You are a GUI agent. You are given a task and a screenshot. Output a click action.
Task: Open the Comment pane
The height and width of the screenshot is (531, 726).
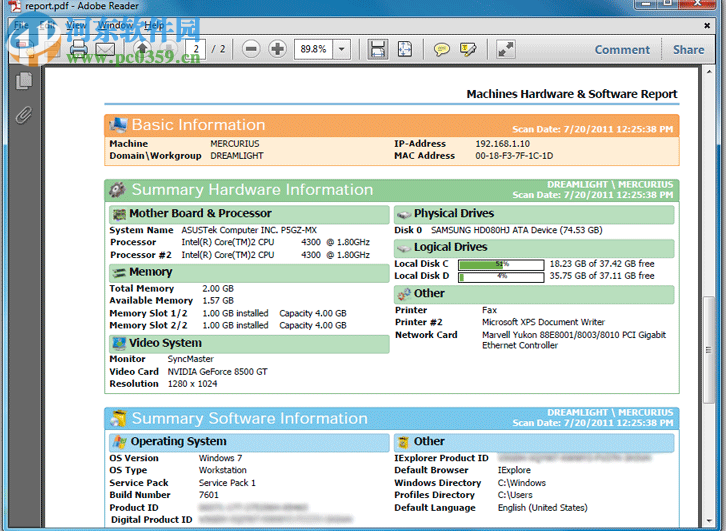pos(622,50)
